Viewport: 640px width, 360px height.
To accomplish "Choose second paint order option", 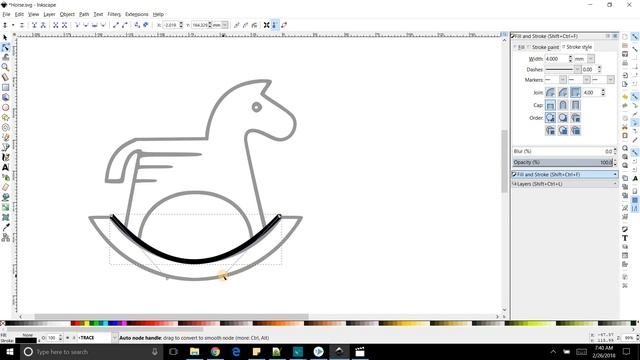I will (563, 118).
